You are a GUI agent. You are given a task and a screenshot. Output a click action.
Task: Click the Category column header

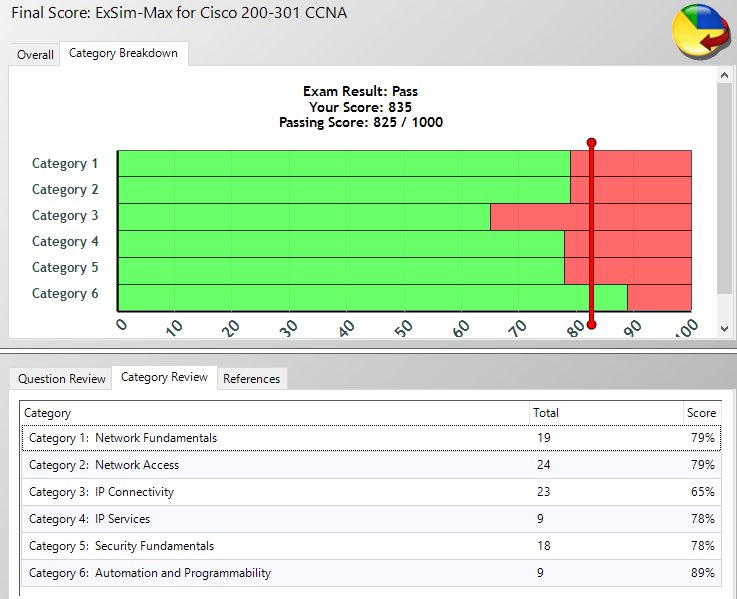tap(275, 413)
